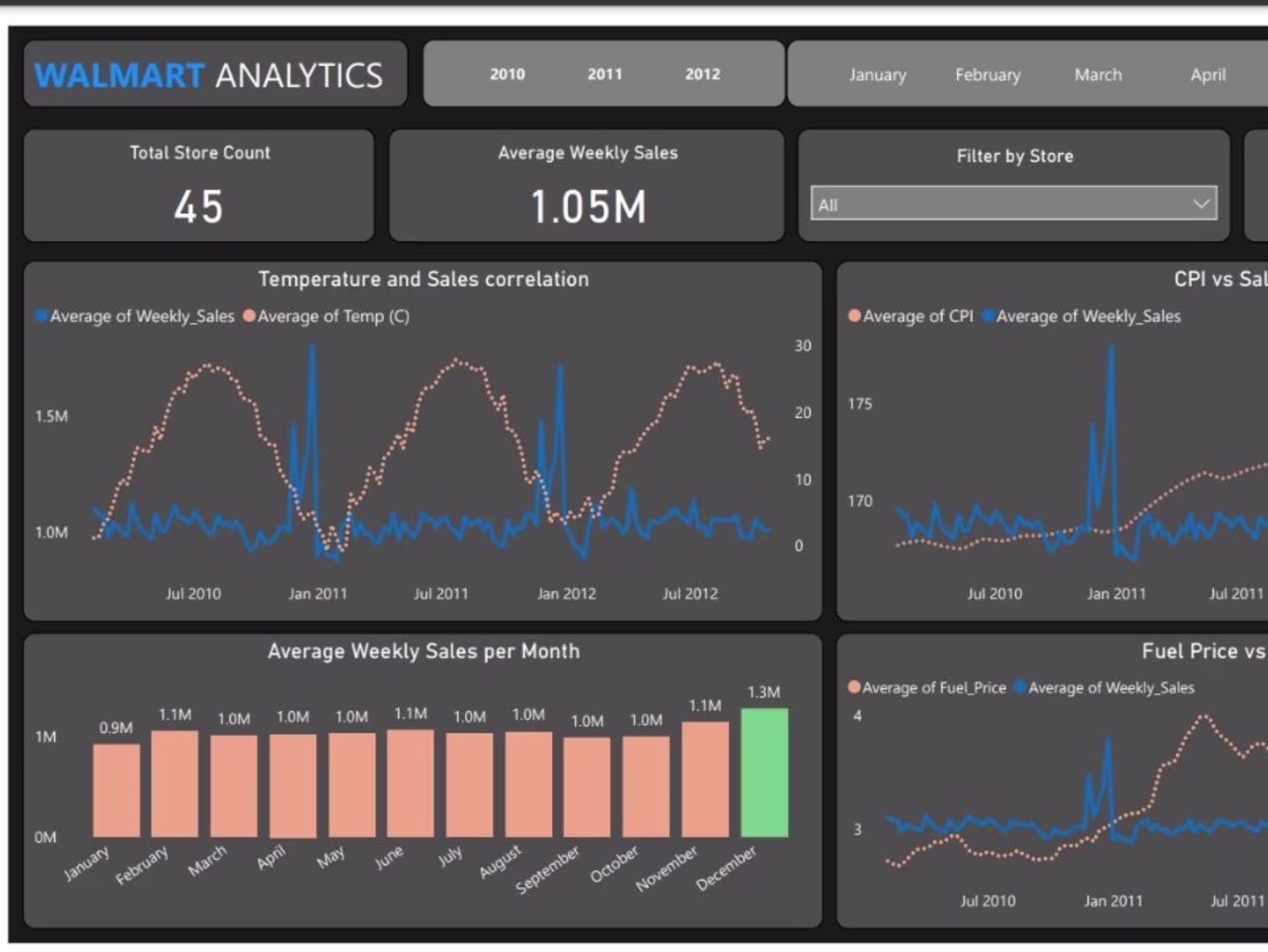This screenshot has width=1268, height=952.
Task: Click the Jul 2012 axis label in Temperature chart
Action: pos(690,594)
